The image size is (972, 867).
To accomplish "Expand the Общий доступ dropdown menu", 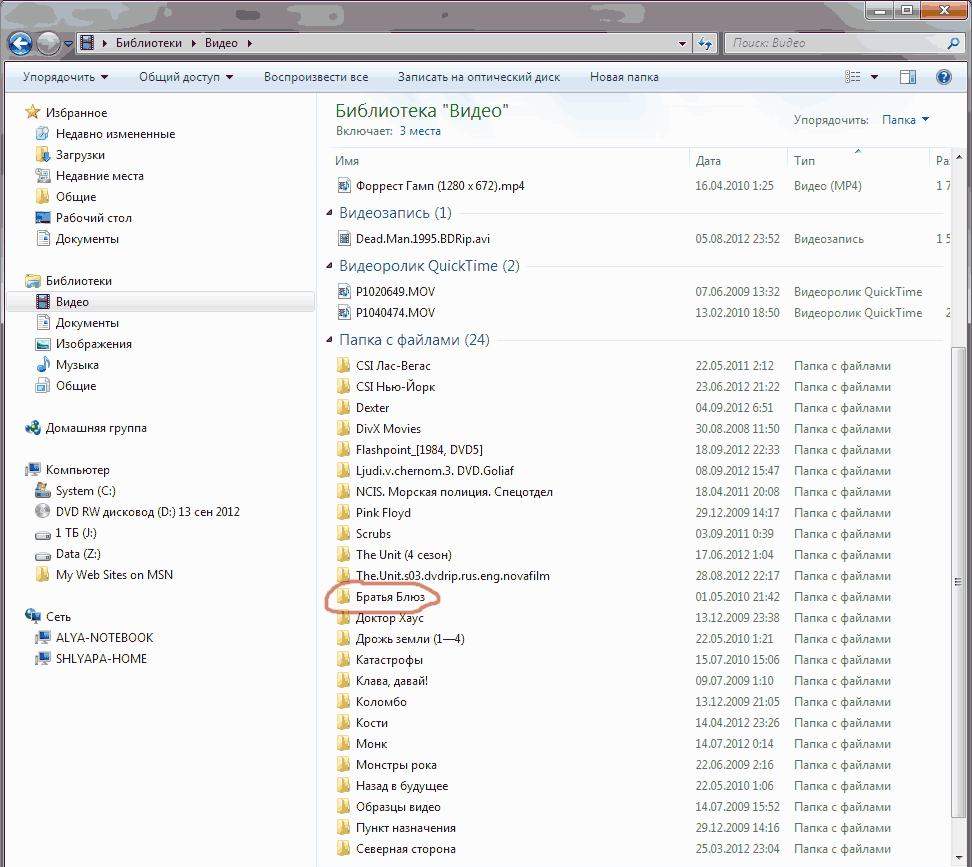I will click(186, 77).
